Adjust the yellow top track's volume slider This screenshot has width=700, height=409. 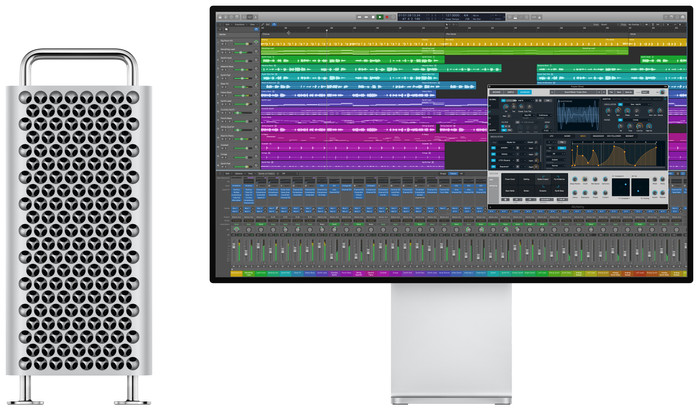pos(243,44)
